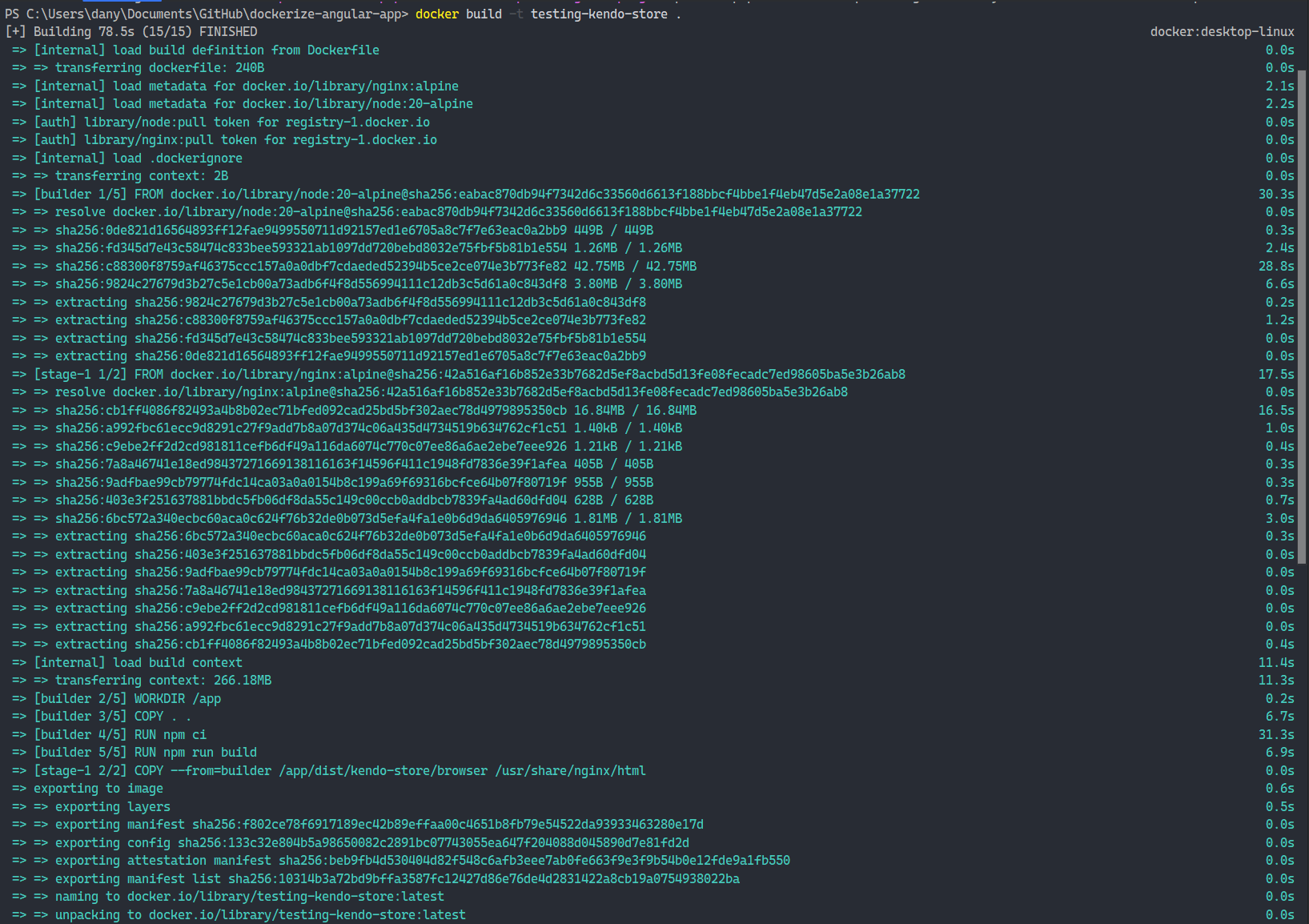Click the '[stage-1 1/2] FROM' nginx line
The image size is (1309, 924).
[x=469, y=375]
